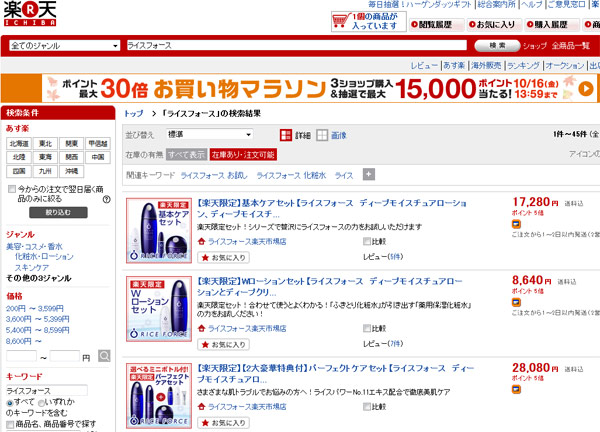
Task: Open オークション menu link
Action: coord(565,66)
